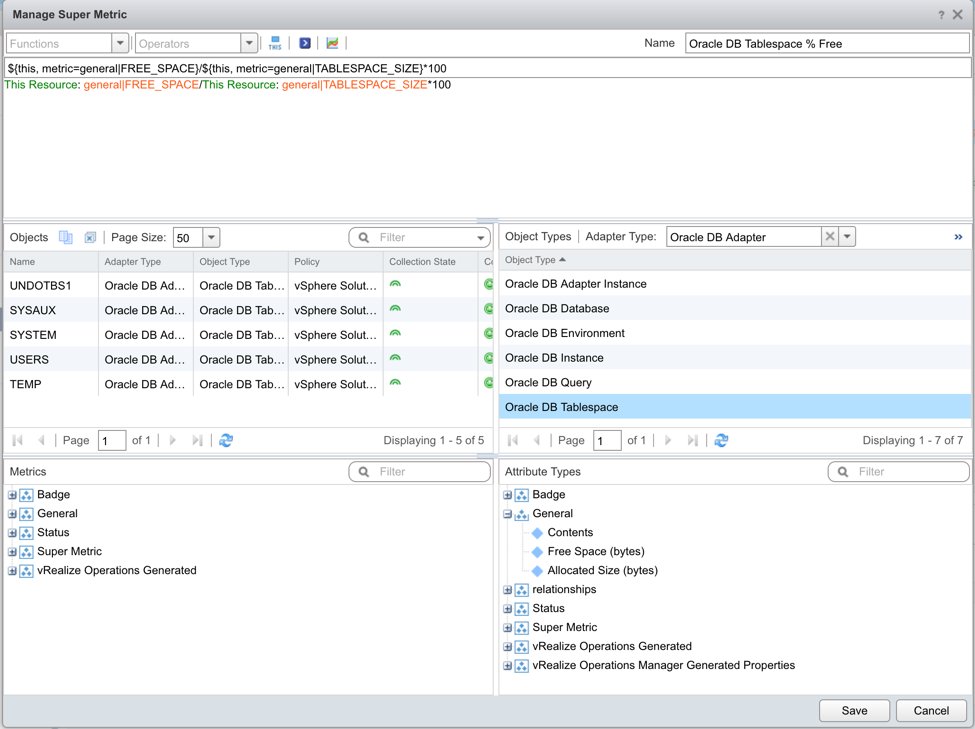Image resolution: width=975 pixels, height=729 pixels.
Task: Close the Manage Super Metric dialog
Action: [958, 15]
